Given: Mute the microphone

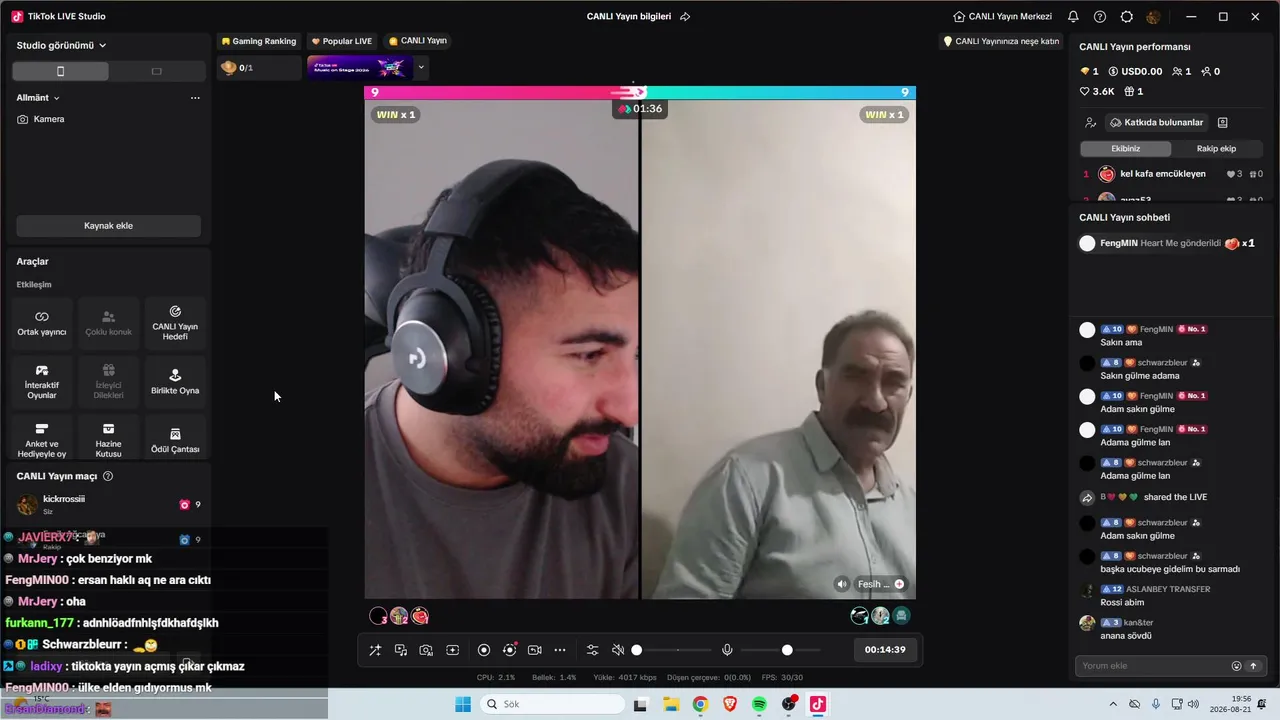Looking at the screenshot, I should (728, 650).
